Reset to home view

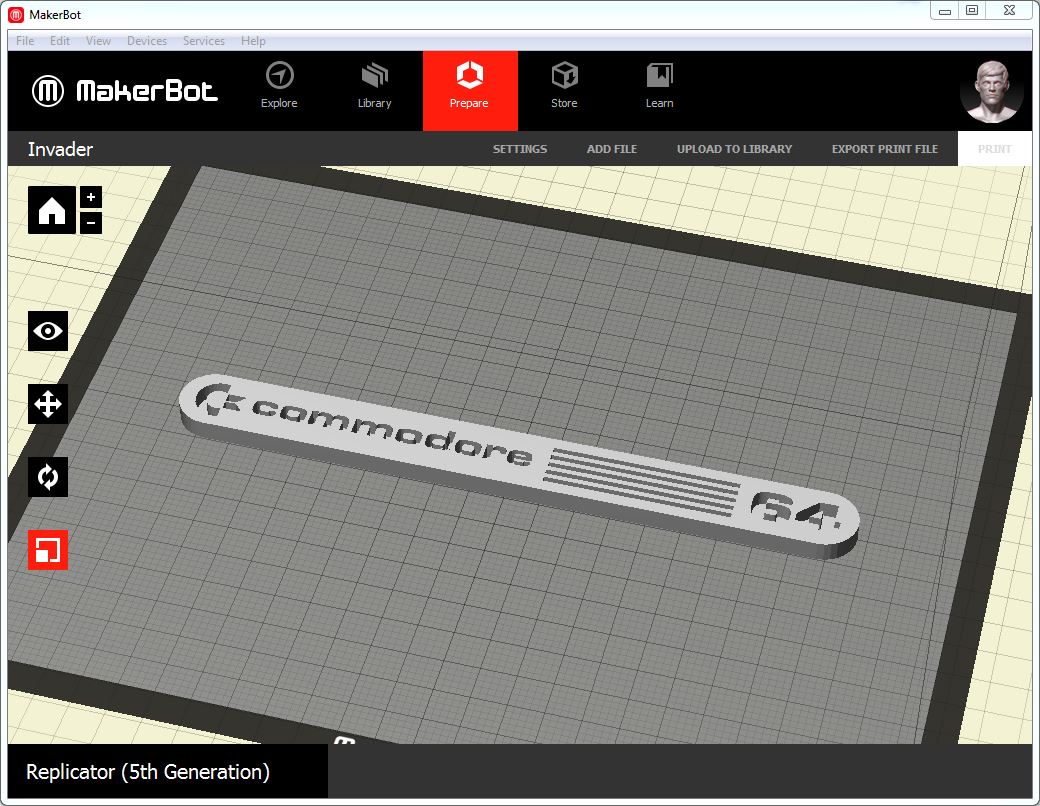click(x=52, y=210)
